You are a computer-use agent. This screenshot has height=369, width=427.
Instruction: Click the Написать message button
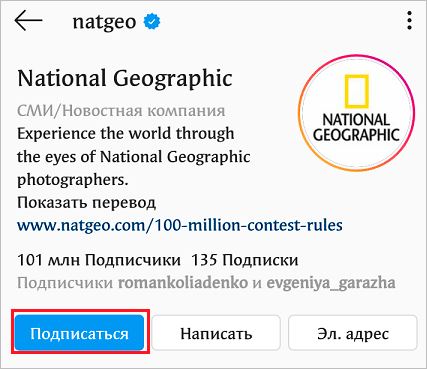tap(216, 333)
